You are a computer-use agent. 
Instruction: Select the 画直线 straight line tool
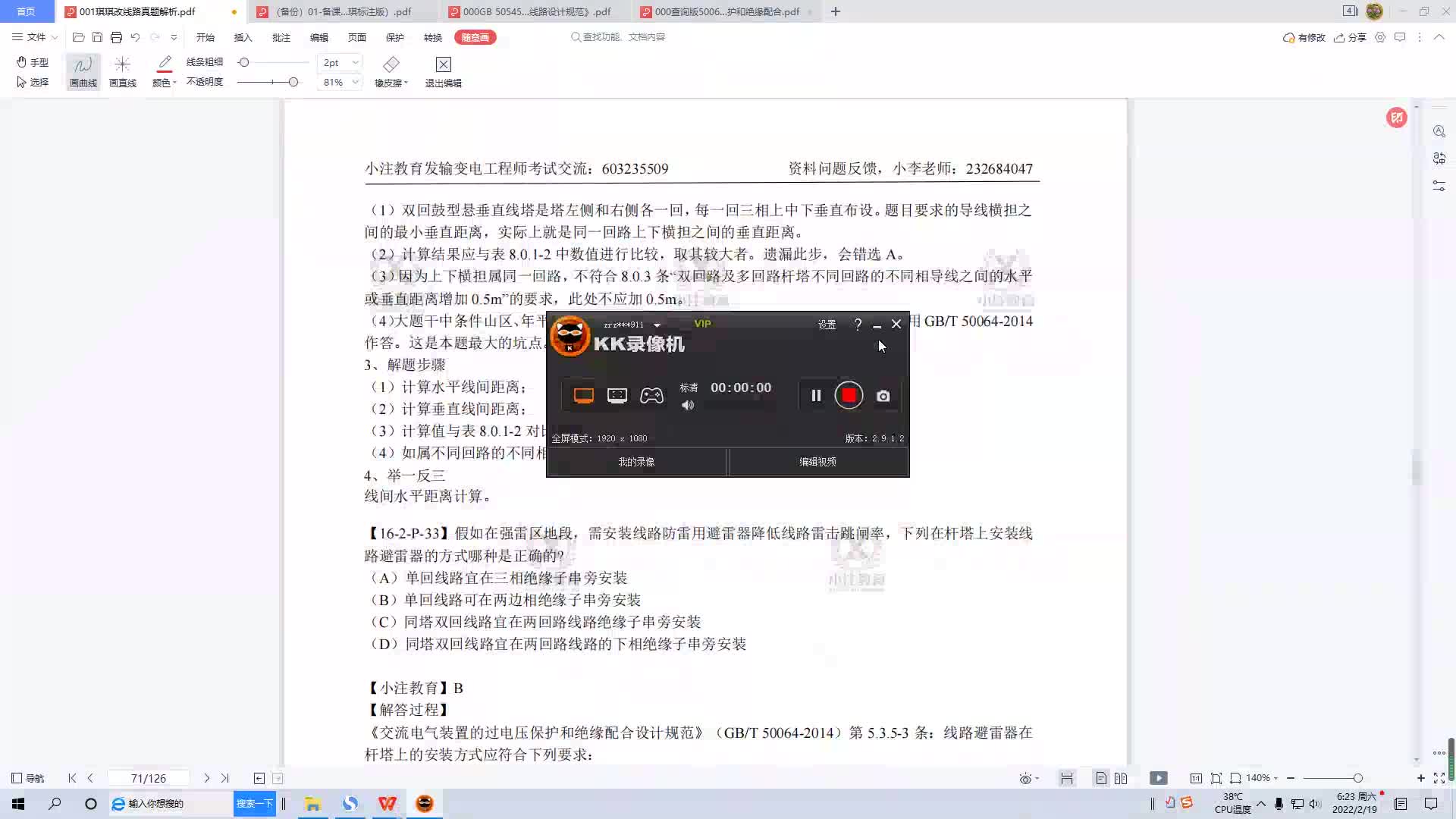(122, 71)
